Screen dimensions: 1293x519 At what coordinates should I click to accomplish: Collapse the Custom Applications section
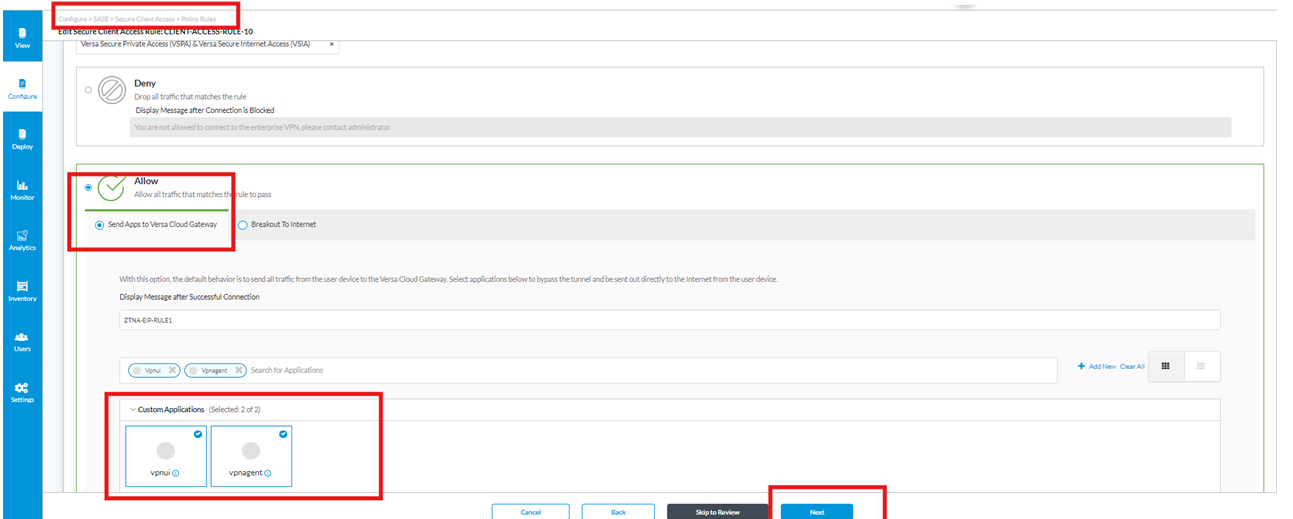(132, 410)
